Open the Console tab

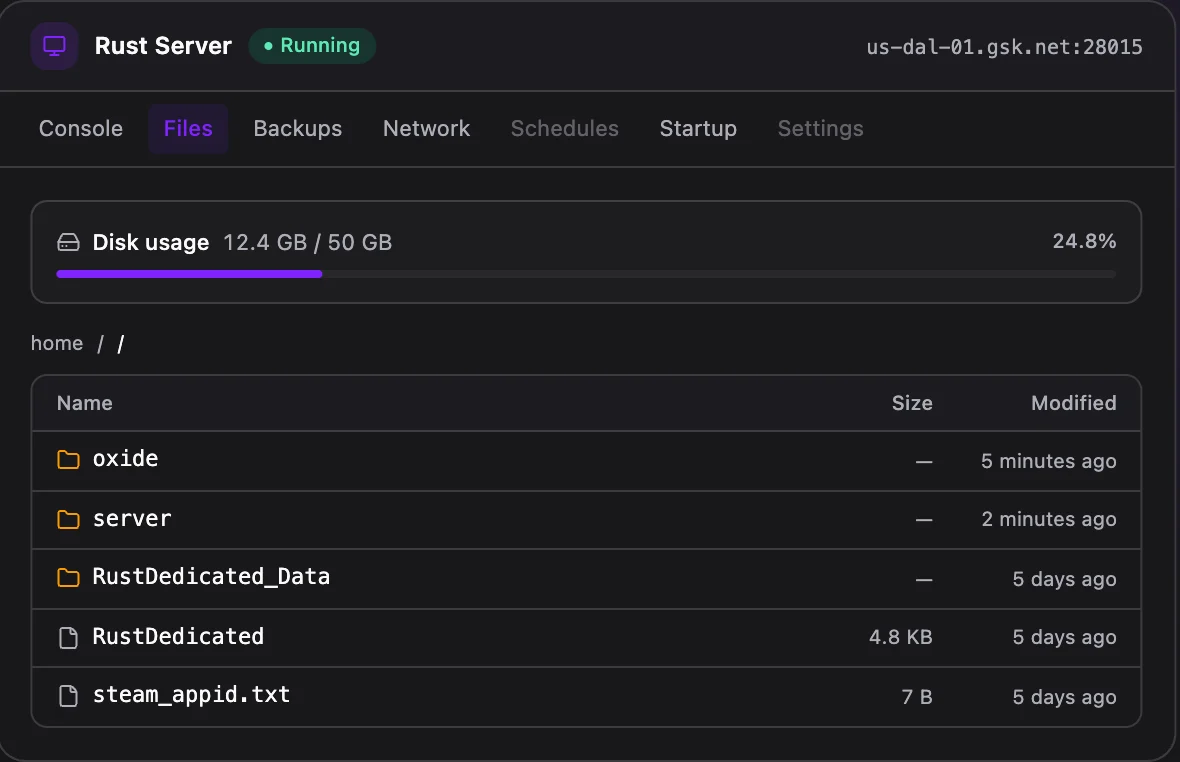pos(81,129)
